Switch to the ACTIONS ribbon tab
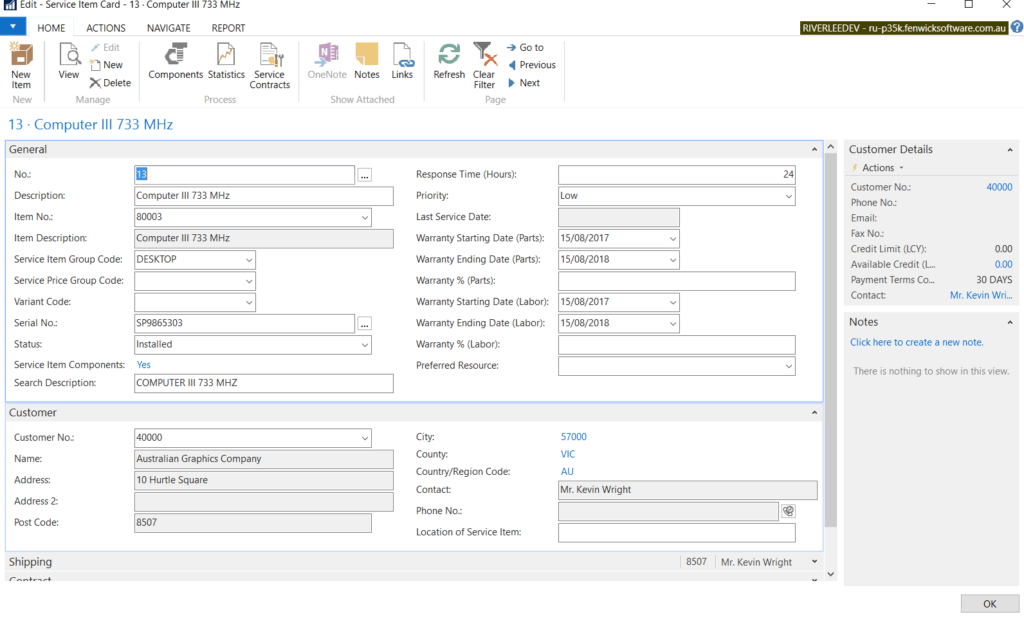This screenshot has height=619, width=1024. (106, 28)
